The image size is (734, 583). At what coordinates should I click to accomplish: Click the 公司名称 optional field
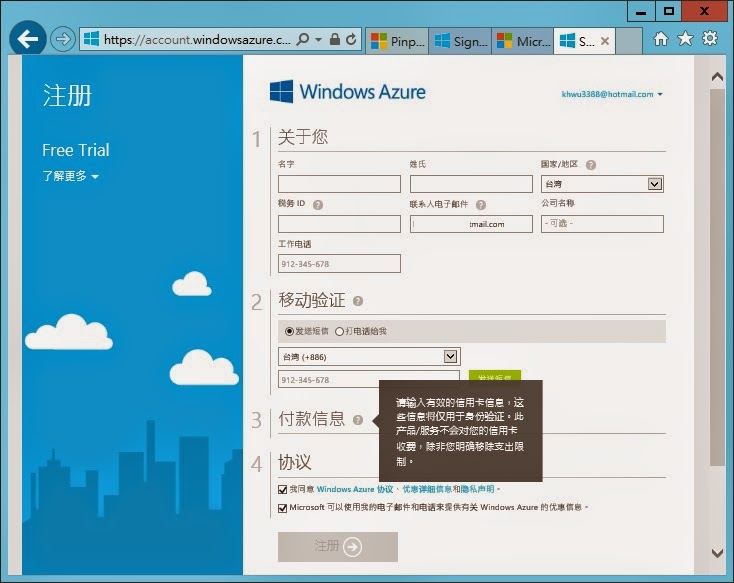tap(602, 224)
